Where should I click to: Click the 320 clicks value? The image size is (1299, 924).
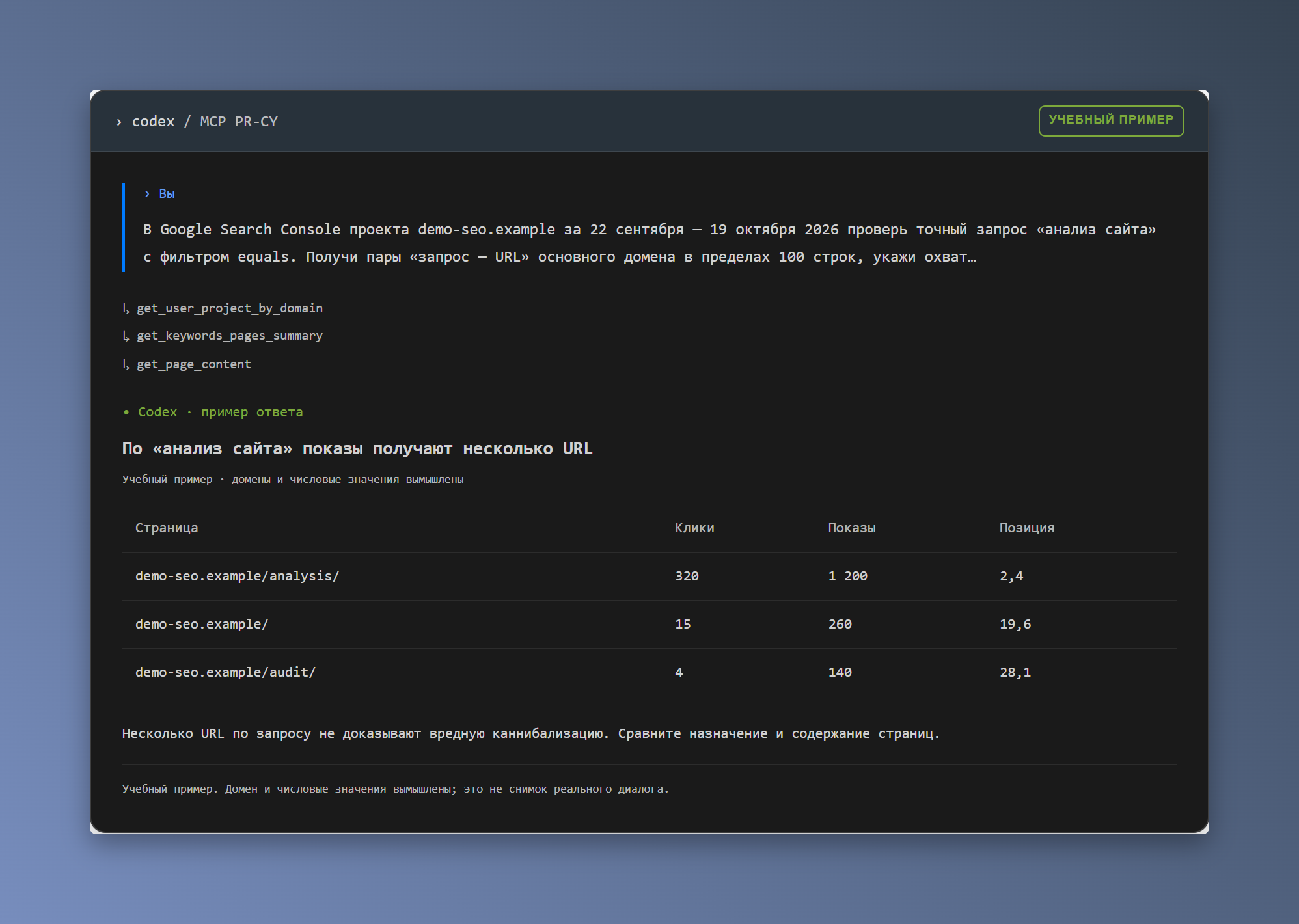pyautogui.click(x=687, y=577)
